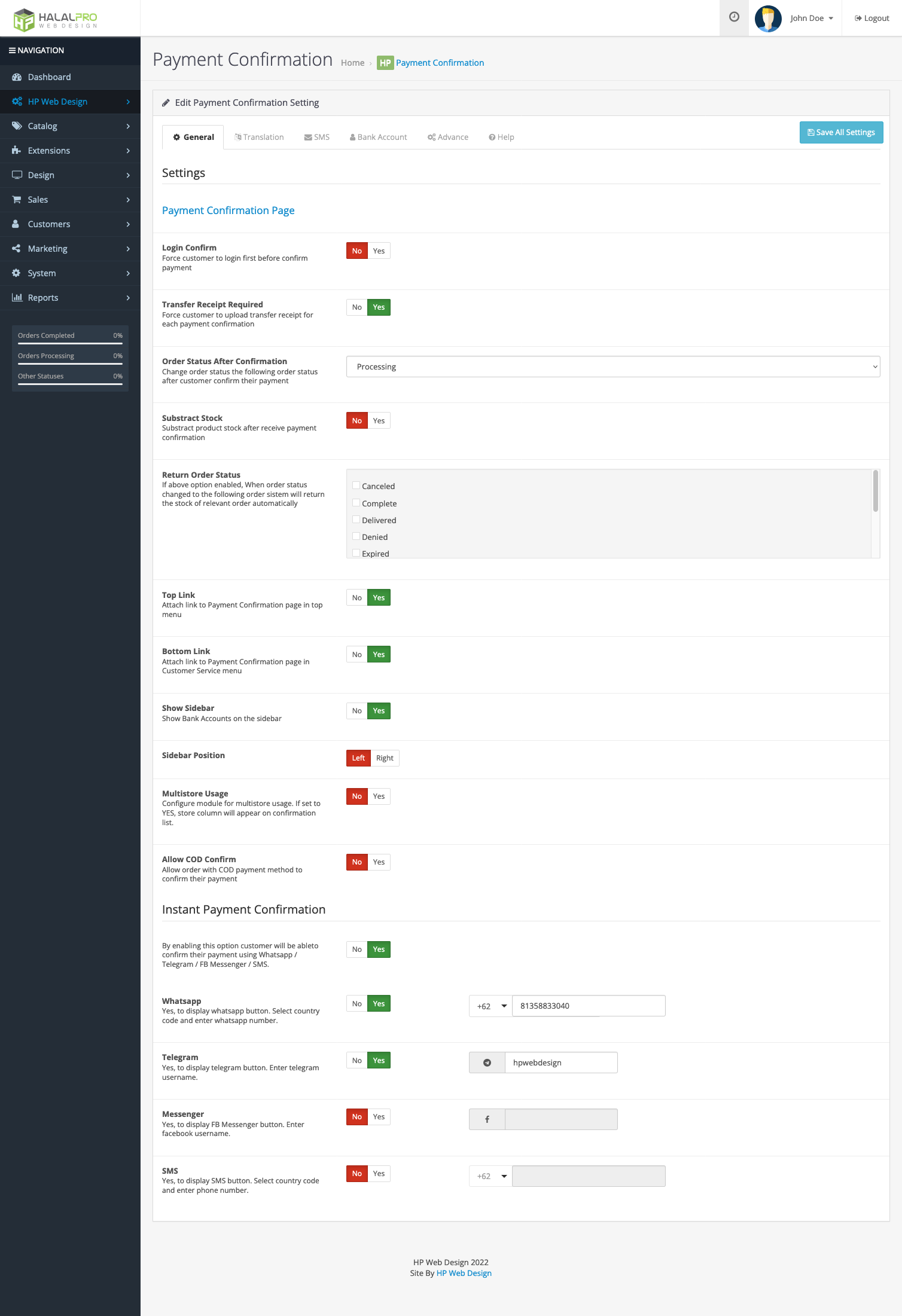The width and height of the screenshot is (902, 1316).
Task: Set Top Link to No
Action: [356, 597]
